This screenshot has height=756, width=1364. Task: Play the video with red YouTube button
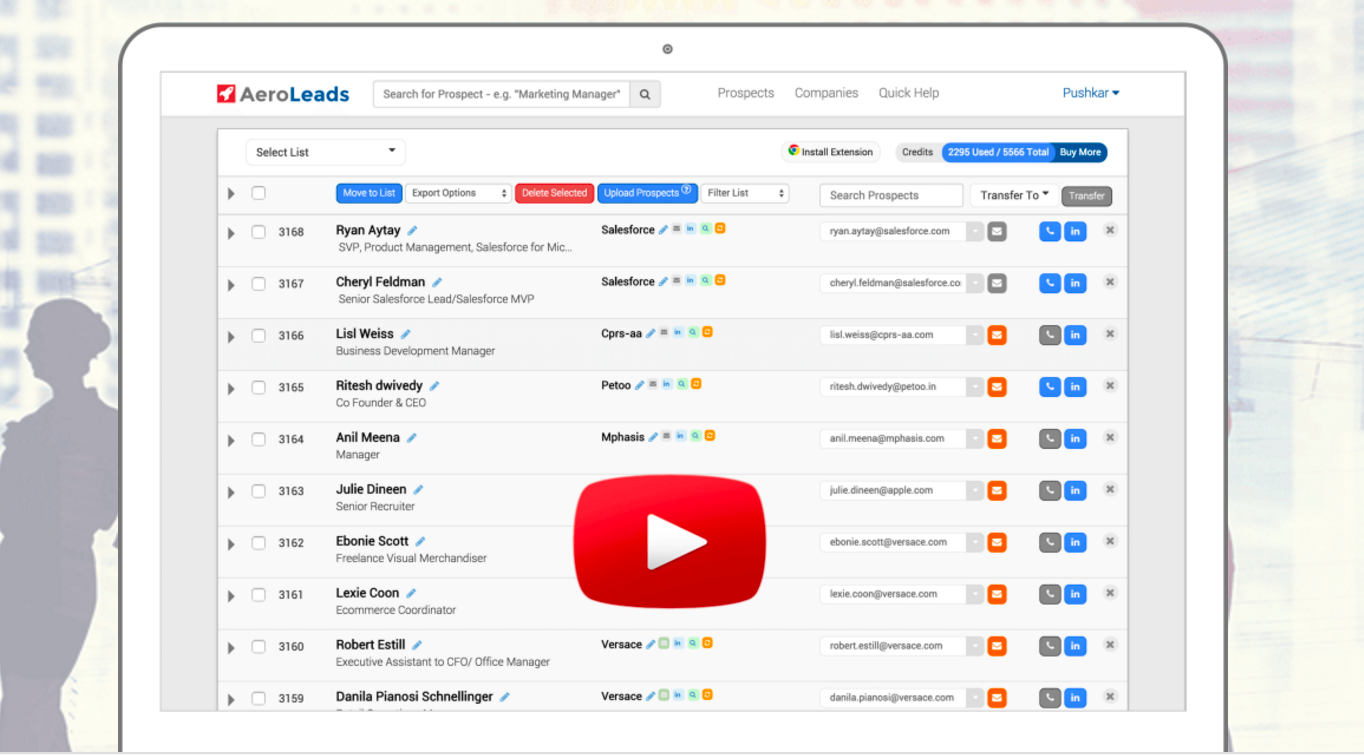pyautogui.click(x=670, y=542)
